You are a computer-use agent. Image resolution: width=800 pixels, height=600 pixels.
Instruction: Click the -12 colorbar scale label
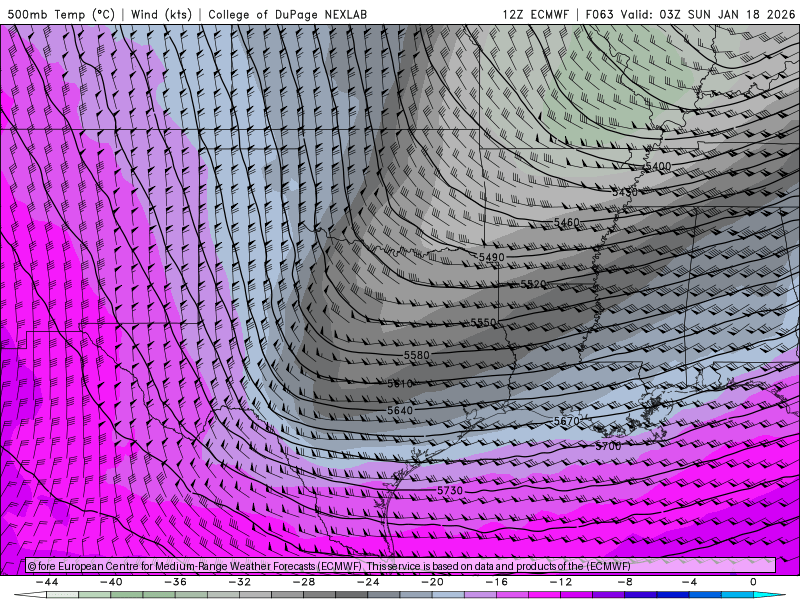click(561, 582)
